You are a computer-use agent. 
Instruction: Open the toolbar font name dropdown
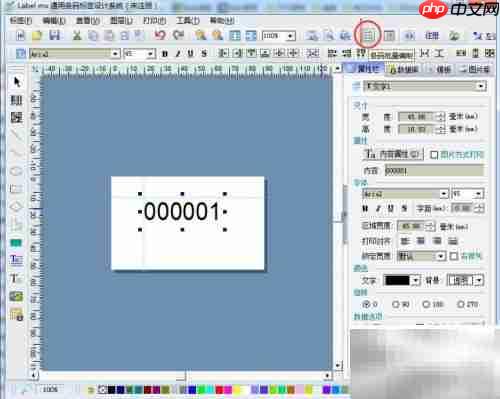[x=115, y=54]
